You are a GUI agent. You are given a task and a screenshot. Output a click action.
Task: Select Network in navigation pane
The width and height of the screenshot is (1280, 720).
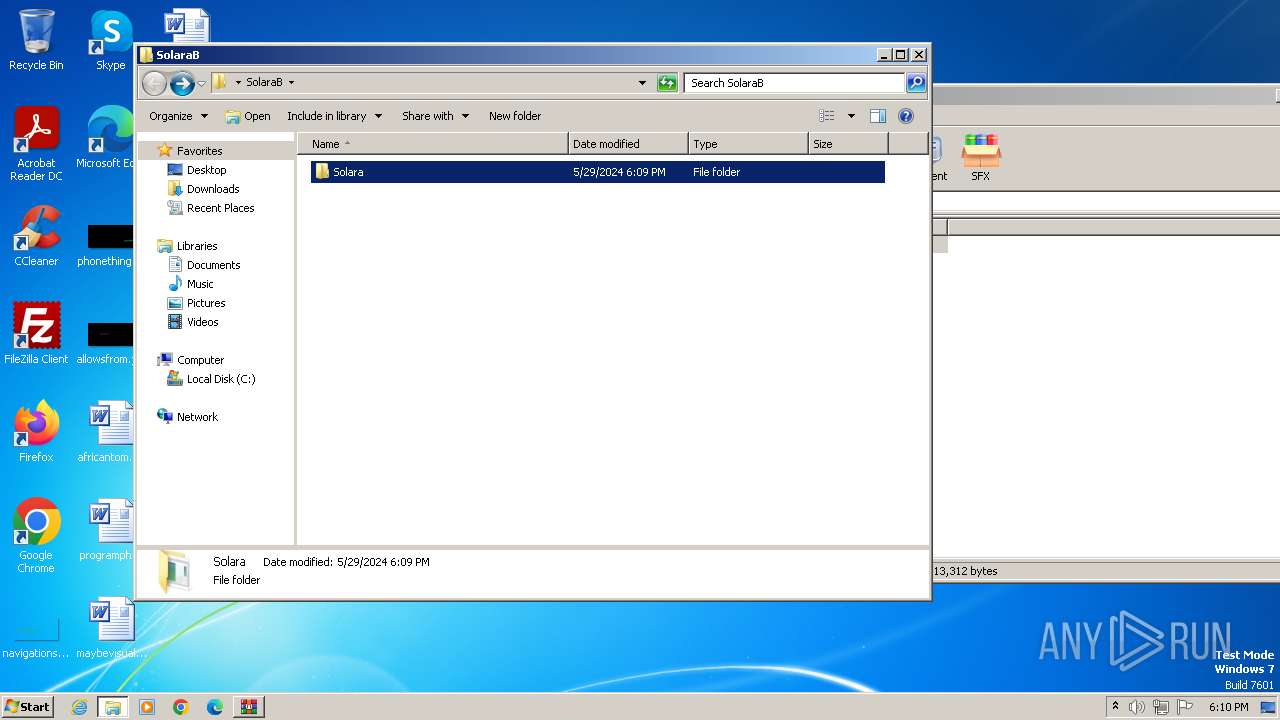[196, 417]
